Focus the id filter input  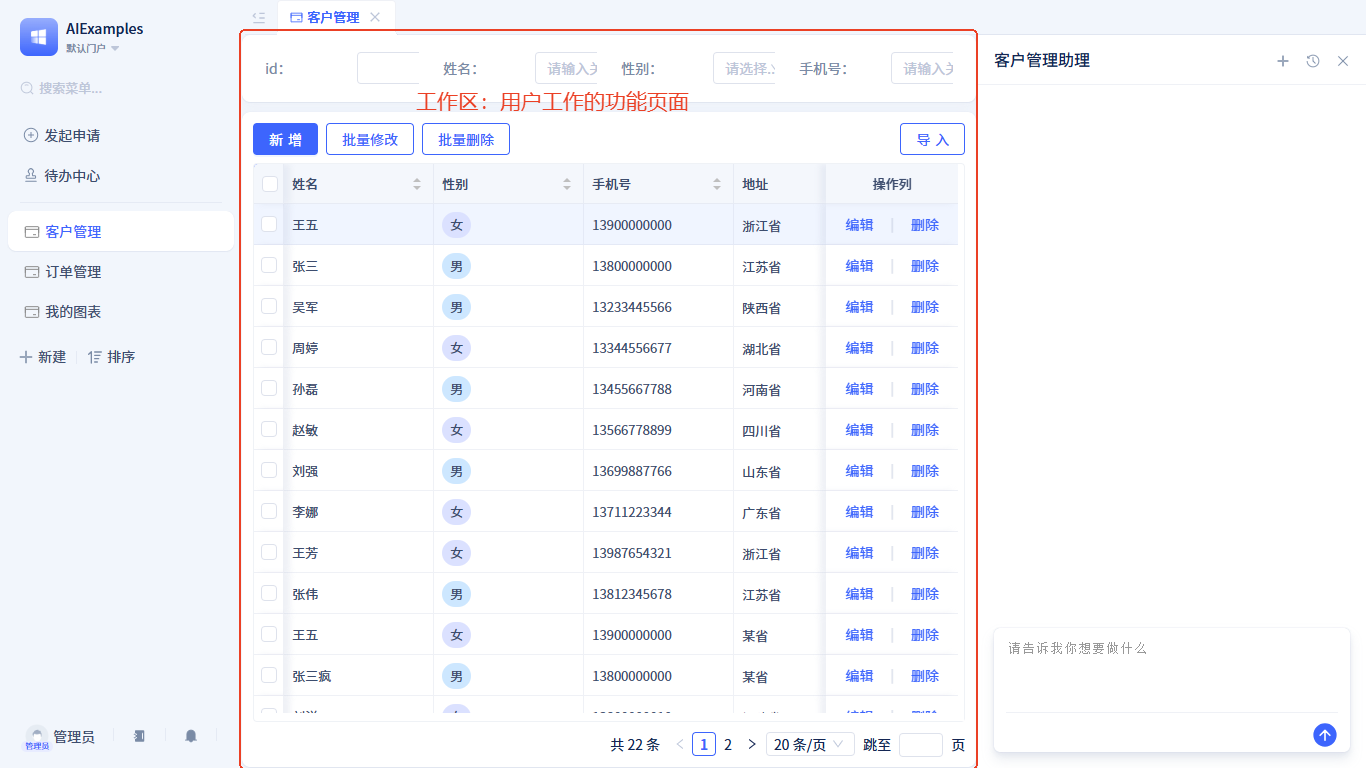point(388,68)
